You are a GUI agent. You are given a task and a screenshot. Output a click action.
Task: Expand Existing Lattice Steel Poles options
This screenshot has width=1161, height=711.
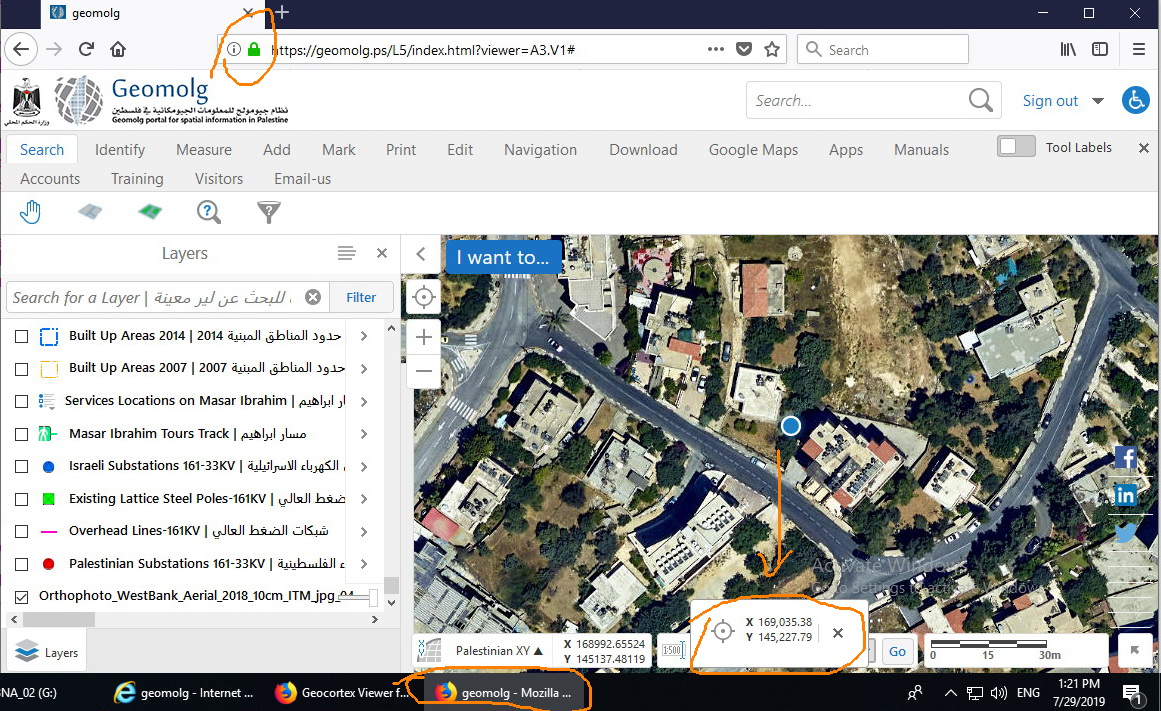[x=364, y=499]
